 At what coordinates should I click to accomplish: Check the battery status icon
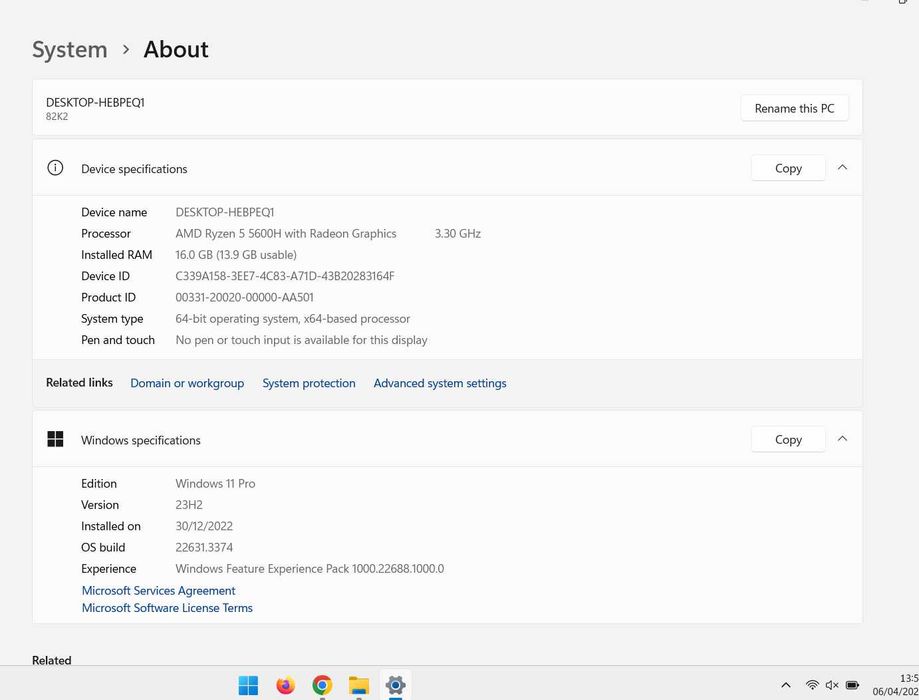(852, 685)
